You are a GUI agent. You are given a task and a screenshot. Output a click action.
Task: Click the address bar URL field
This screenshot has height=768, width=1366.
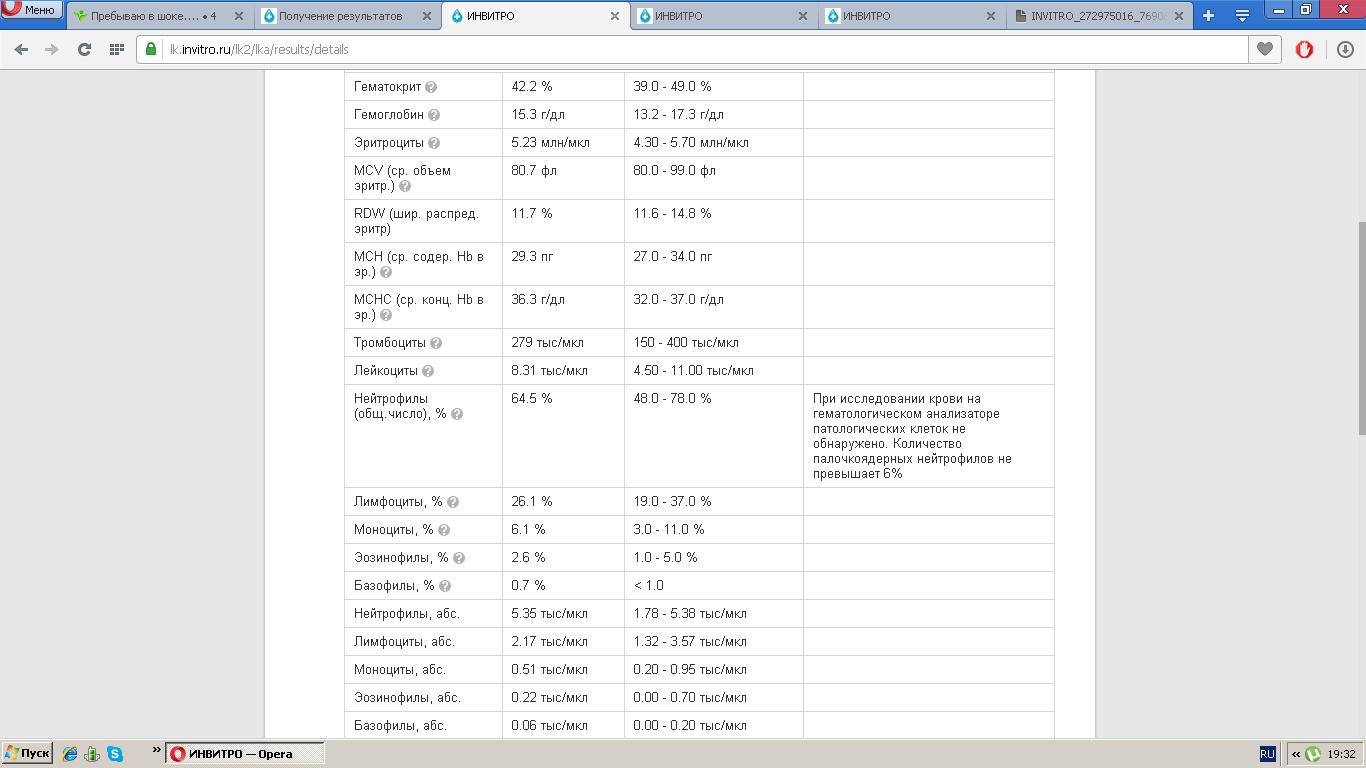(700, 49)
